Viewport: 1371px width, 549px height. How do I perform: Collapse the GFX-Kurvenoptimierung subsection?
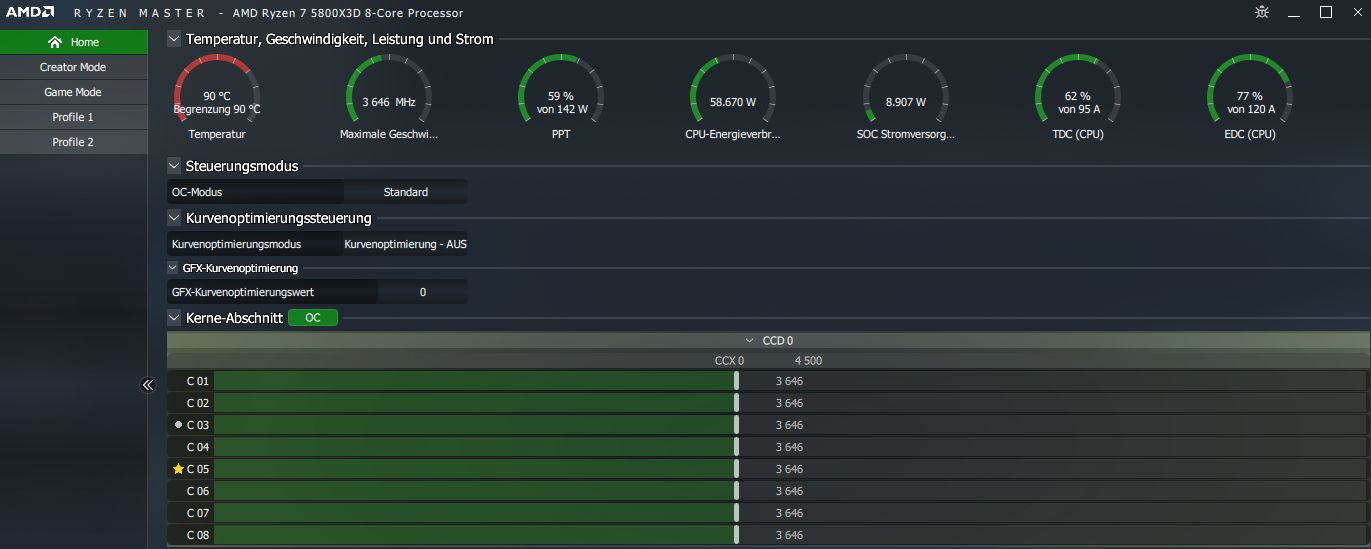tap(173, 268)
